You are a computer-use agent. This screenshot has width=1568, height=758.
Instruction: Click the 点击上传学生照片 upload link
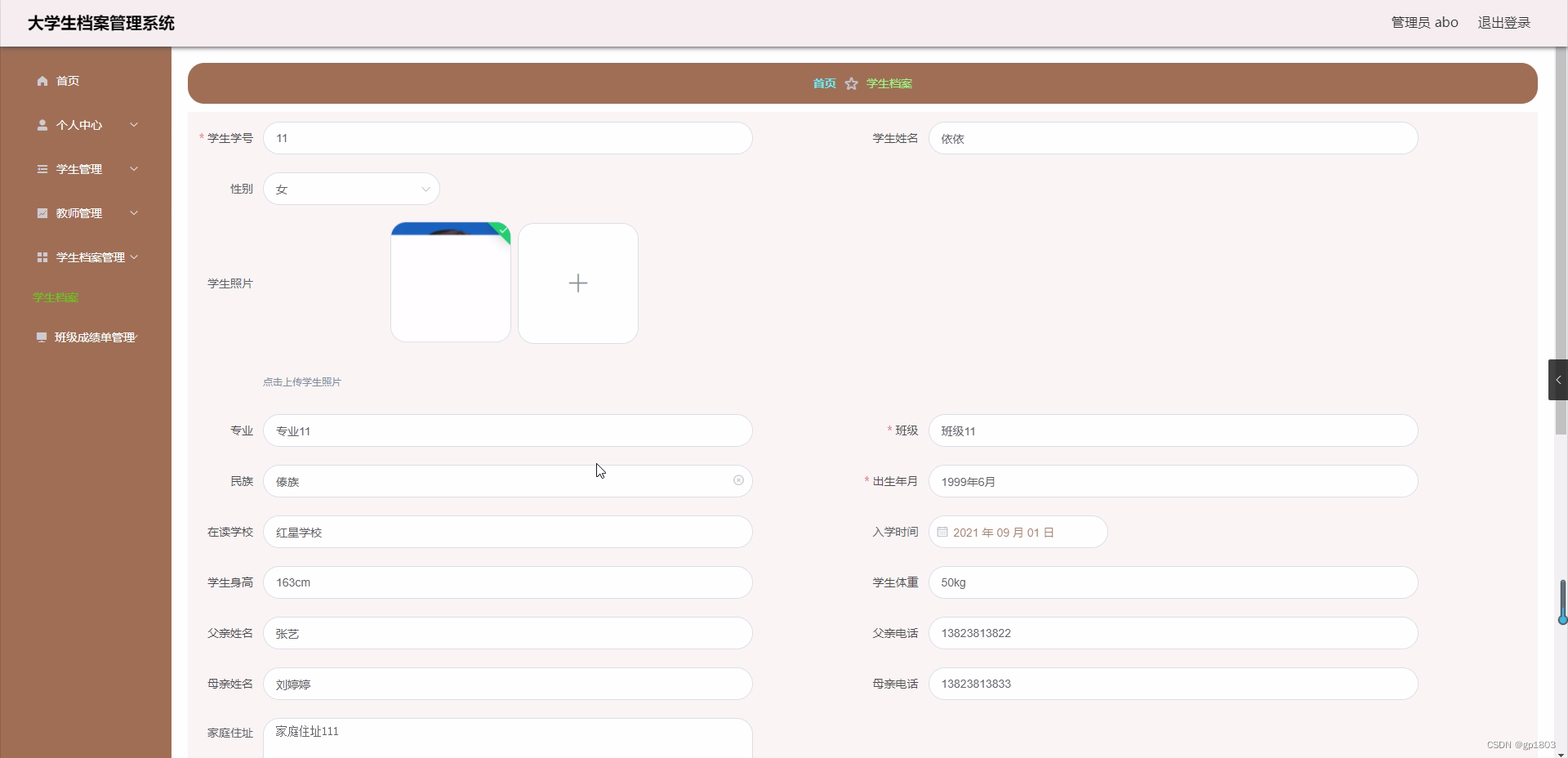pos(301,381)
